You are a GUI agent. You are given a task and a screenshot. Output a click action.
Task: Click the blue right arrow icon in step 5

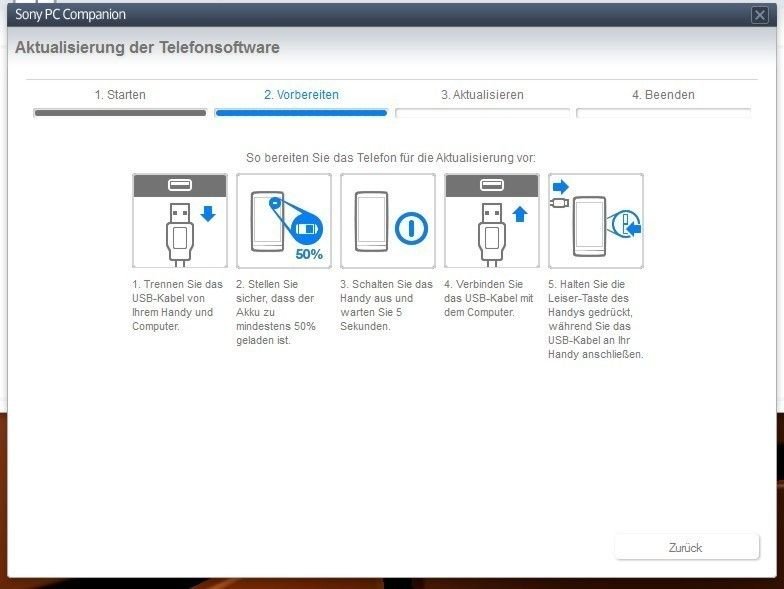(560, 187)
